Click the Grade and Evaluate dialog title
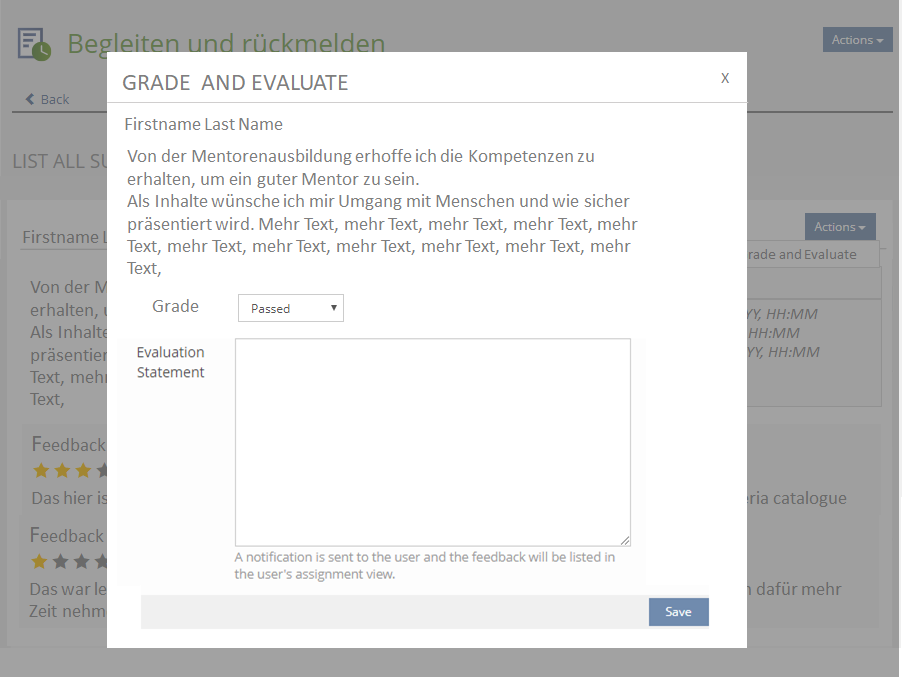 click(235, 83)
